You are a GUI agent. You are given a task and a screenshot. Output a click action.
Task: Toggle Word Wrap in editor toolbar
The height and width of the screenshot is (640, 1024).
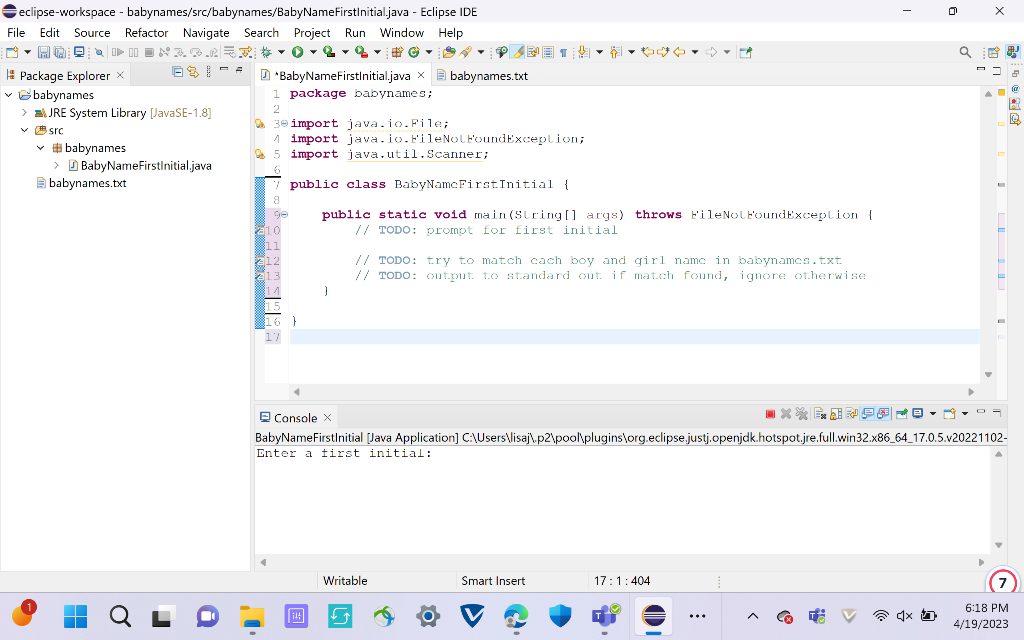tap(533, 52)
